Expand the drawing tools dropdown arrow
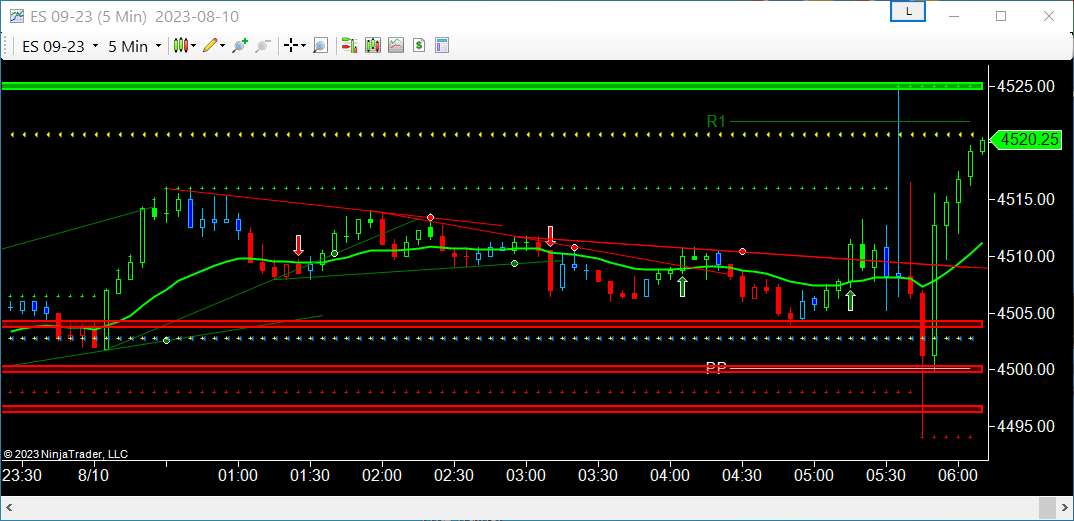 click(x=222, y=46)
